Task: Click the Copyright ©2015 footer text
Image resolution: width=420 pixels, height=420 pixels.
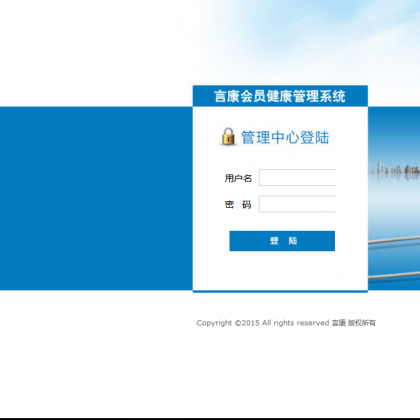Action: pos(228,323)
